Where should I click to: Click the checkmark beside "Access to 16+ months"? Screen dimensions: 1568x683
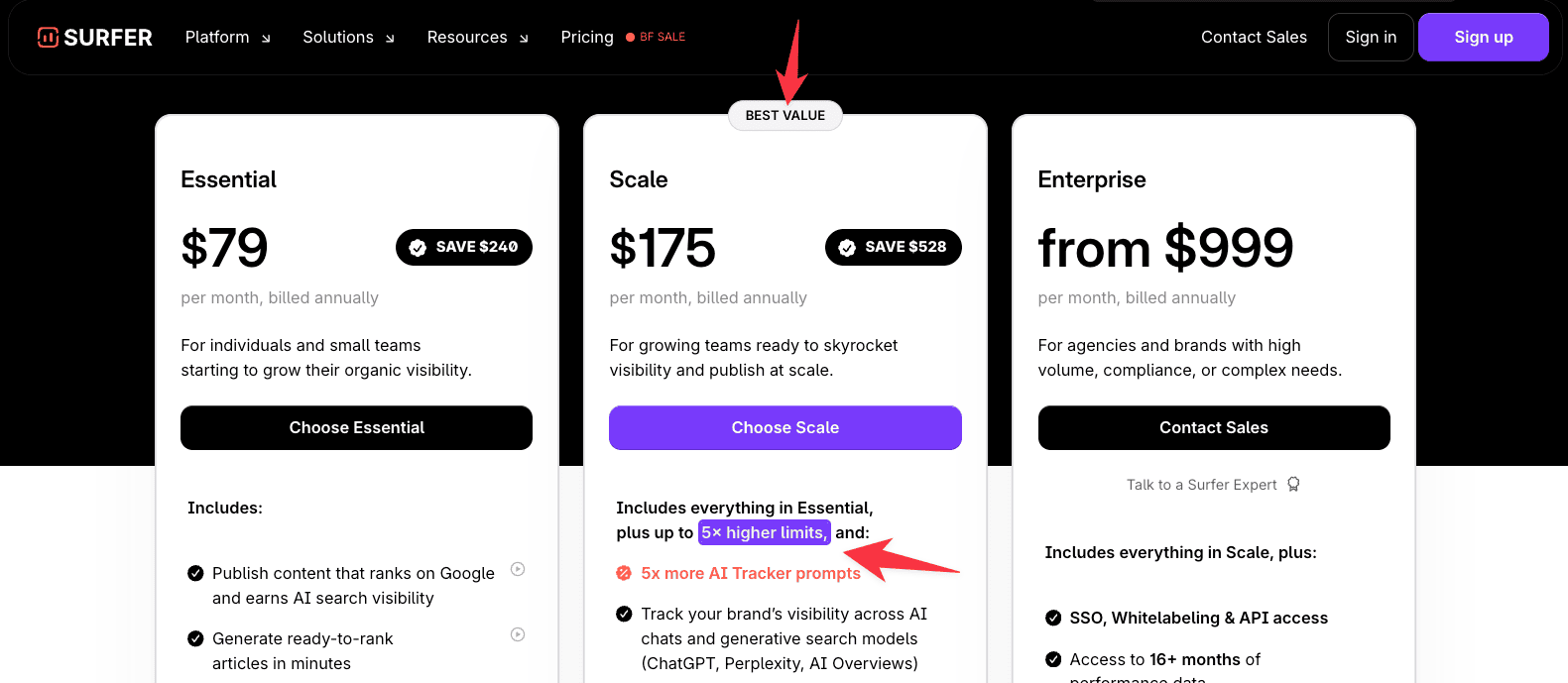(x=1052, y=659)
